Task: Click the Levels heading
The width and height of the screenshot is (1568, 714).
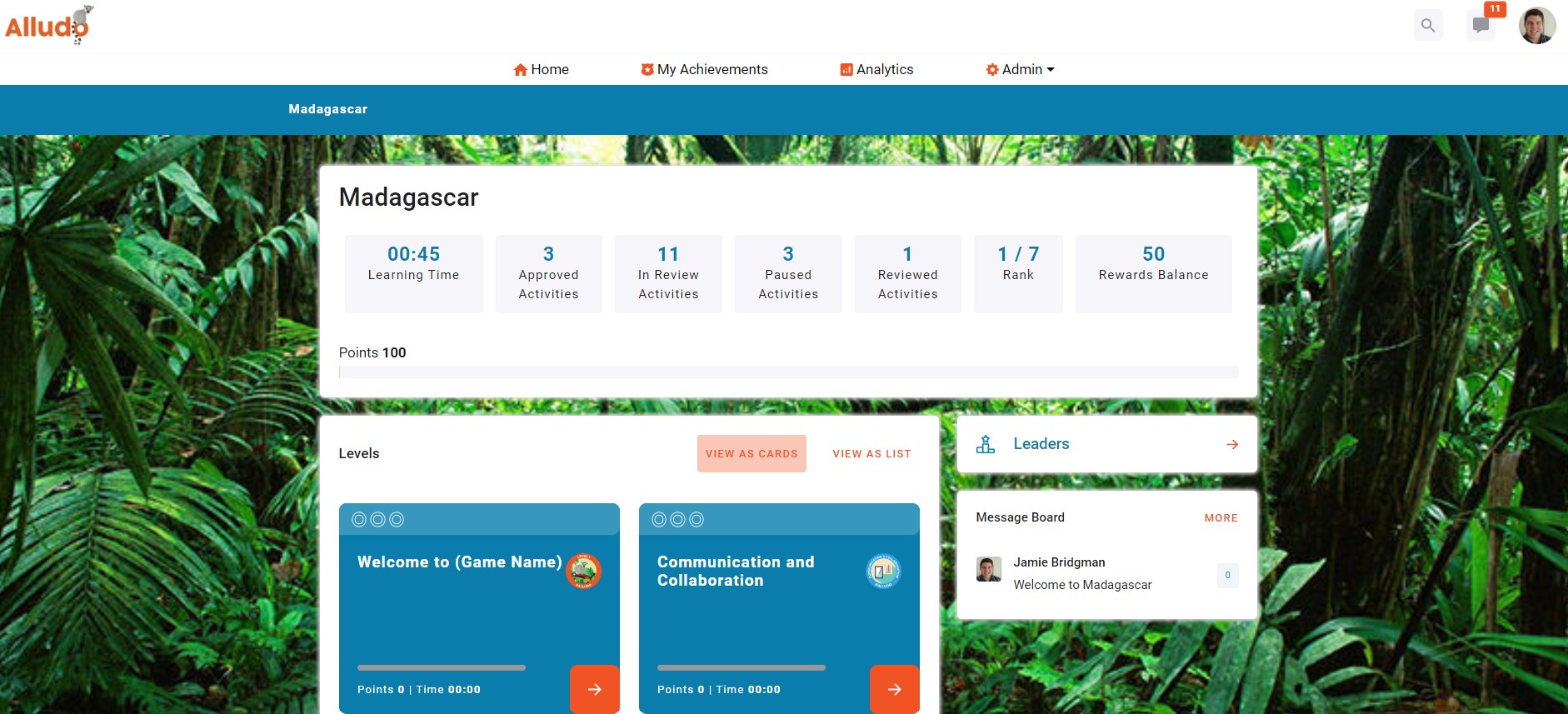Action: [359, 453]
